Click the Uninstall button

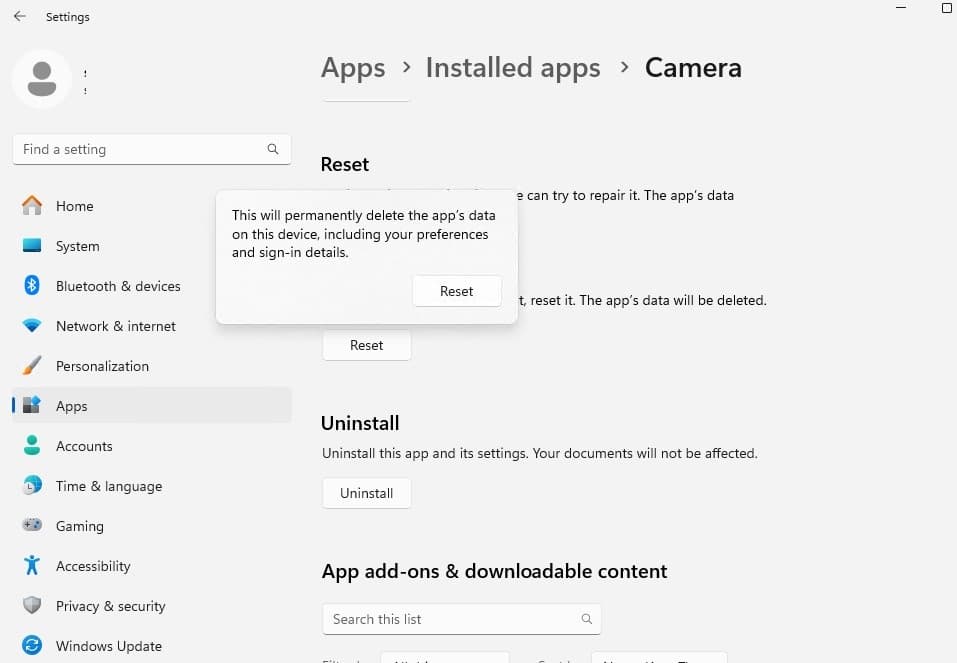click(366, 493)
